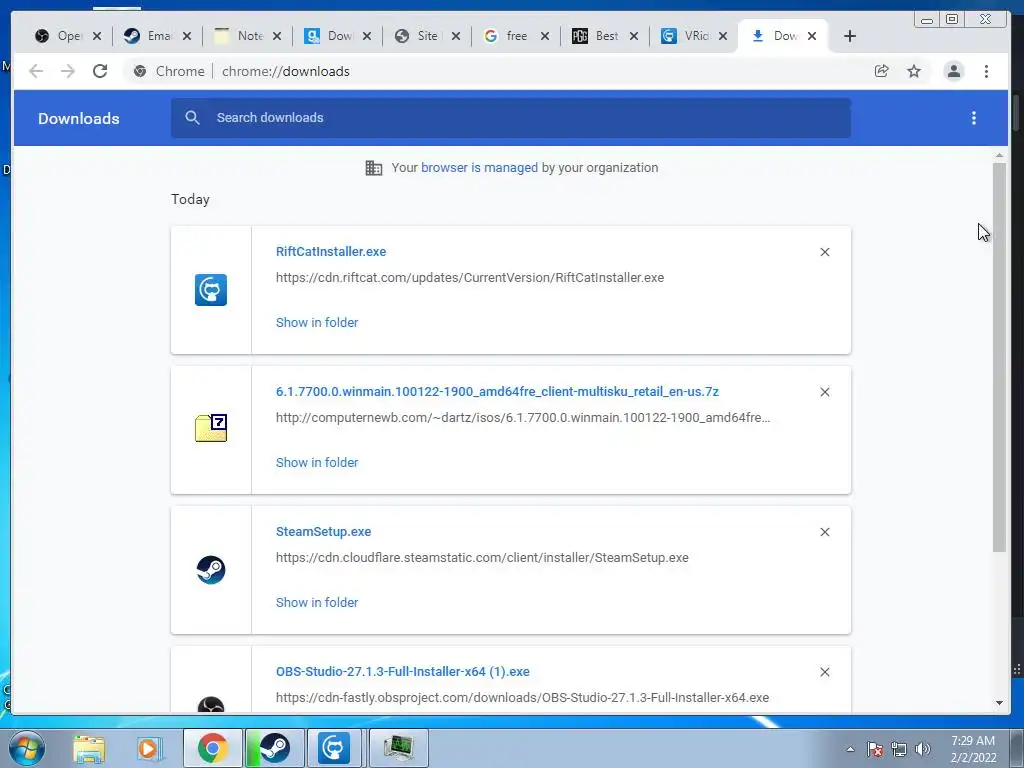The height and width of the screenshot is (768, 1024).
Task: Switch to the Steam 'Ema' tab
Action: pyautogui.click(x=150, y=36)
